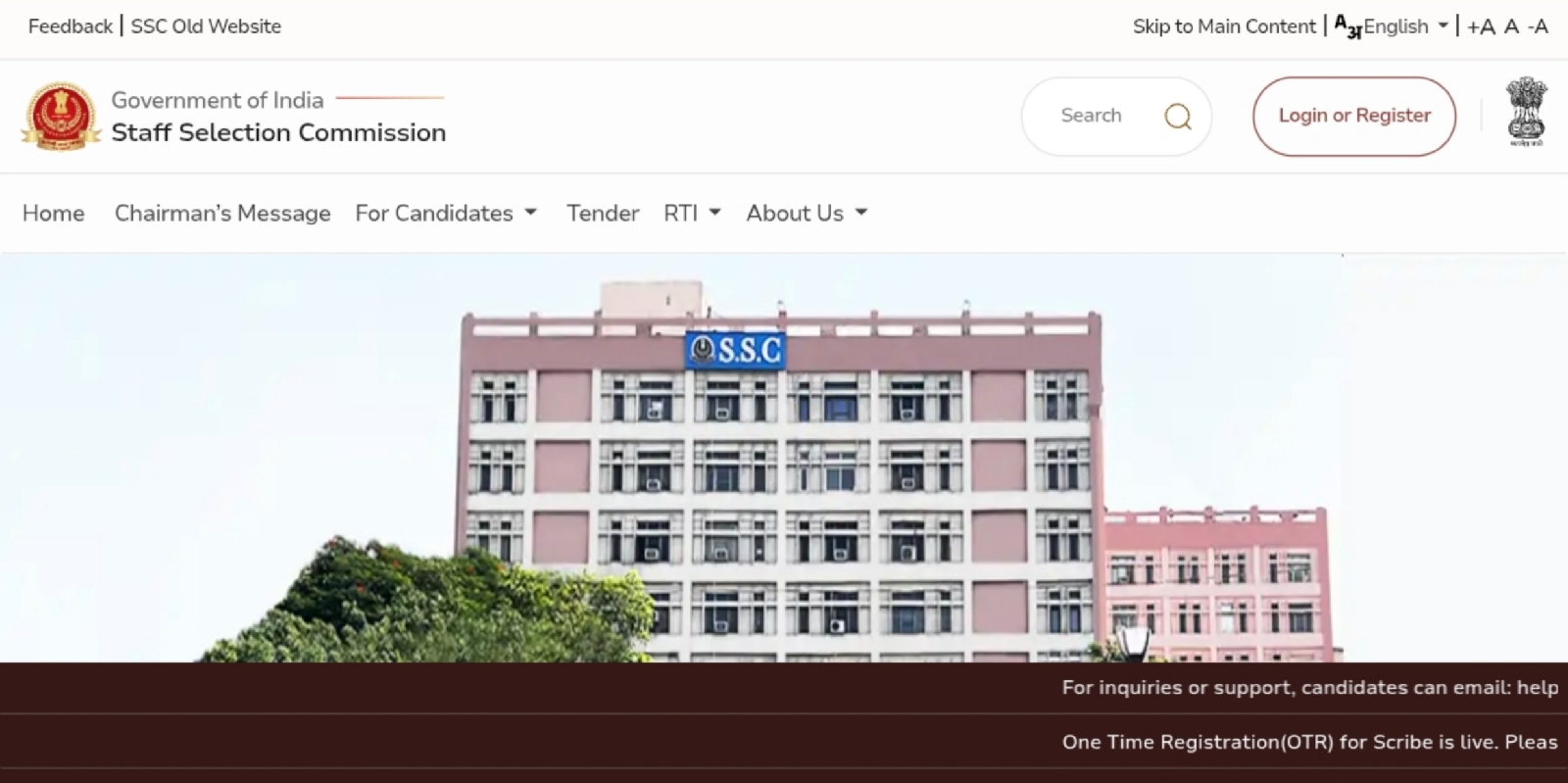Click the national emblem of India icon

[1526, 113]
